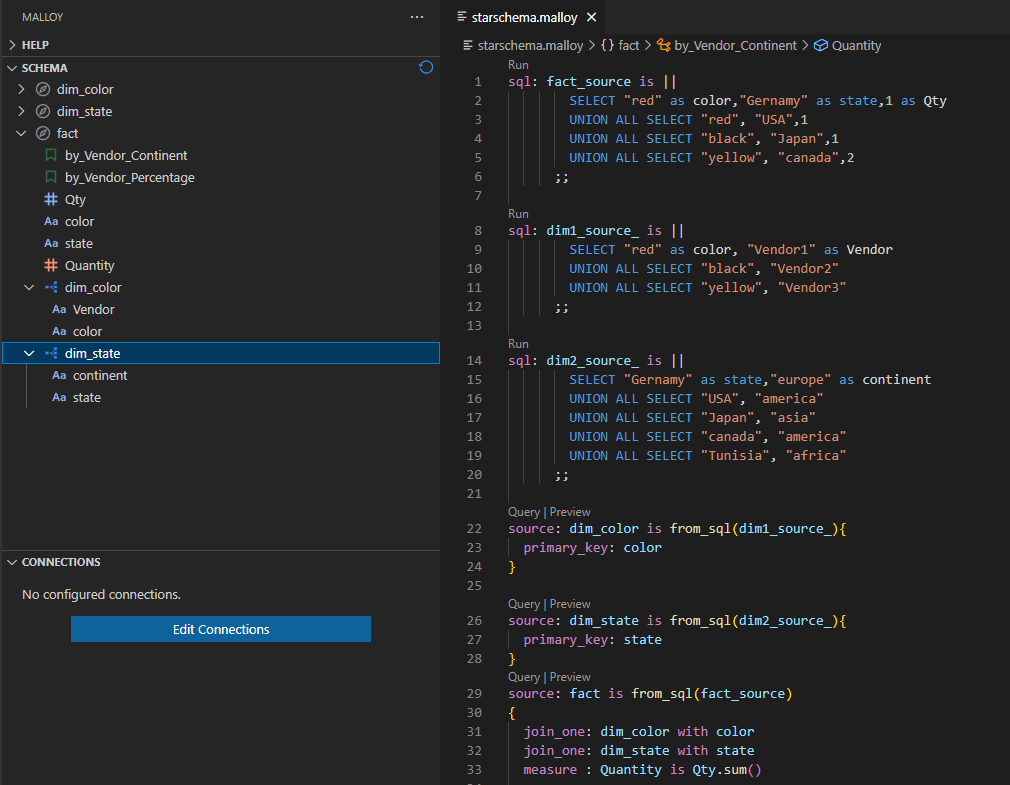Click the by_Vendor_Percentage bookmark icon
Image resolution: width=1010 pixels, height=785 pixels.
[51, 178]
